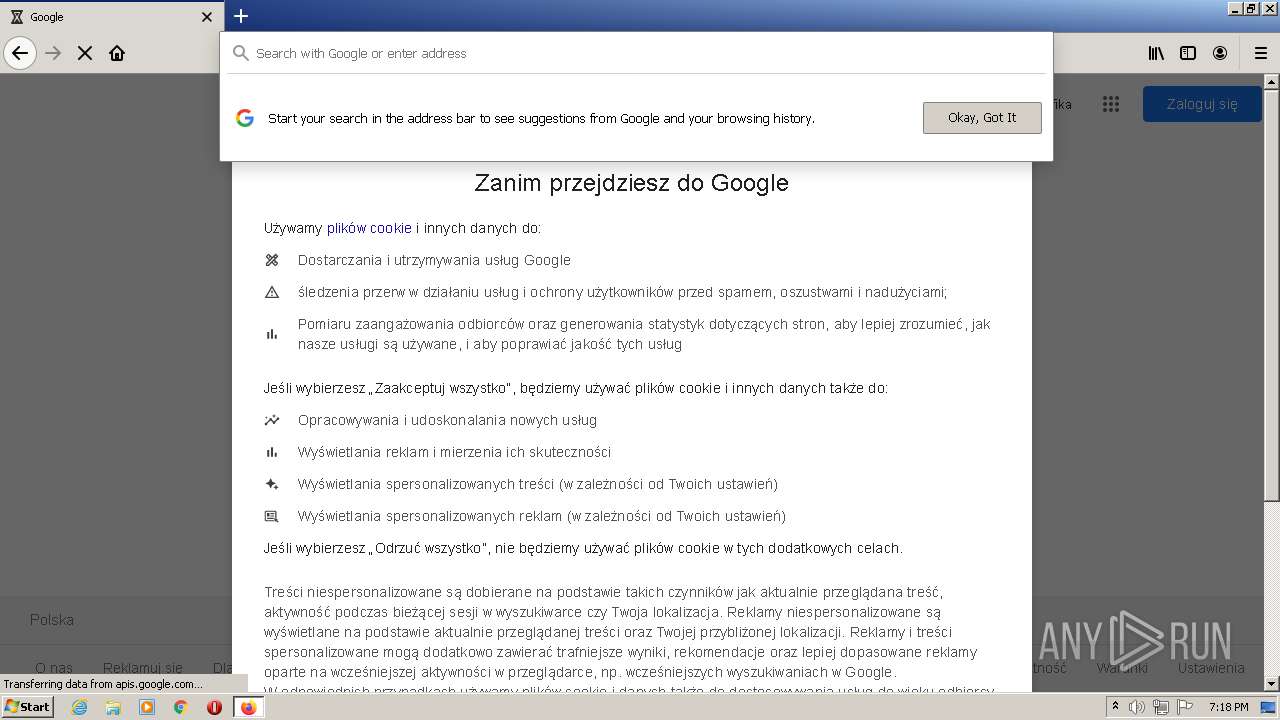Viewport: 1280px width, 720px height.
Task: Open the O nas footer link
Action: (54, 668)
